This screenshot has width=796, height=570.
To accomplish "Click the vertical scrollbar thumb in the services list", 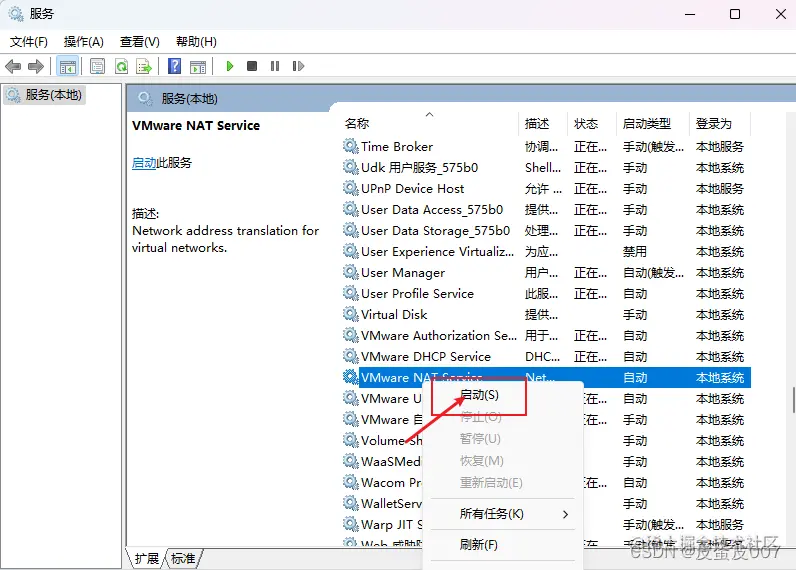I will click(793, 400).
